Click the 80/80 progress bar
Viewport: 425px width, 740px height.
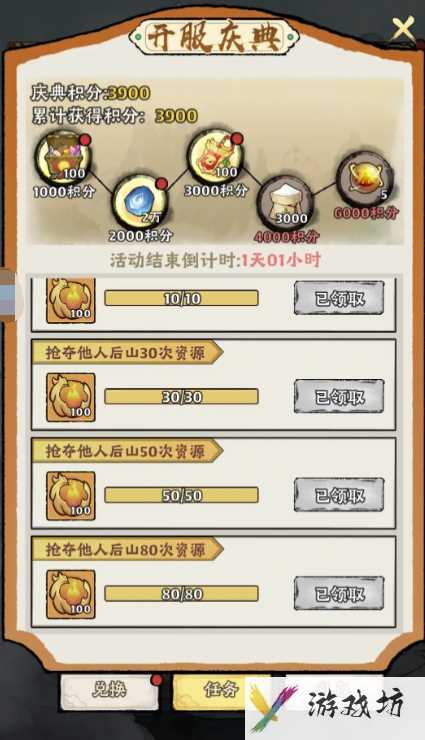[182, 594]
